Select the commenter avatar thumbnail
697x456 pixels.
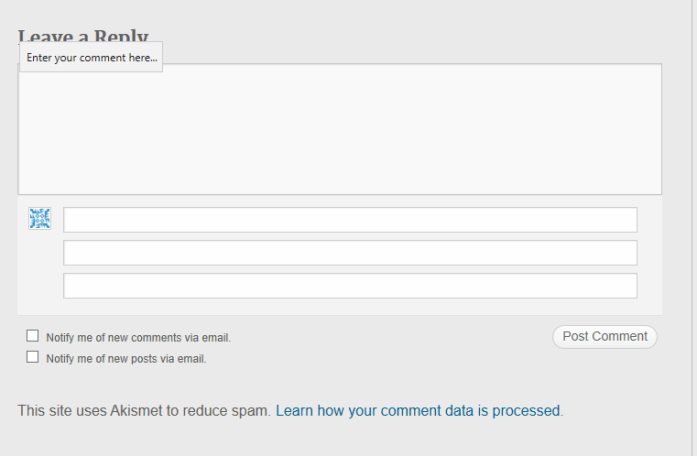pyautogui.click(x=40, y=219)
